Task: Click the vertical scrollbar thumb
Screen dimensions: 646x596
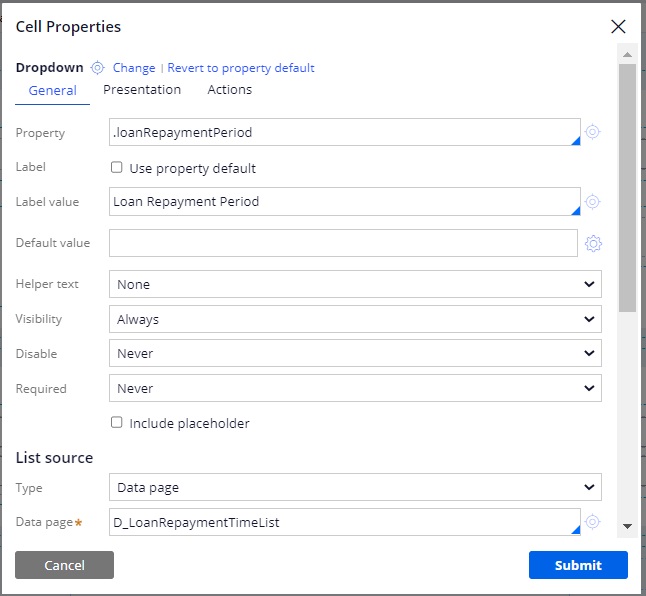Action: [627, 185]
